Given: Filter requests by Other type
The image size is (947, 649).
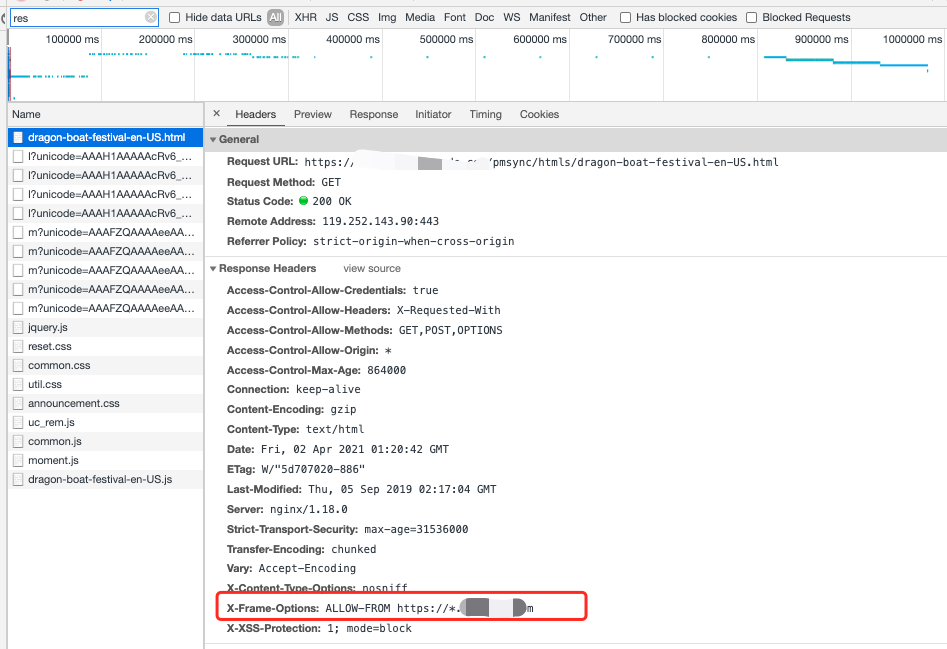Looking at the screenshot, I should (593, 18).
